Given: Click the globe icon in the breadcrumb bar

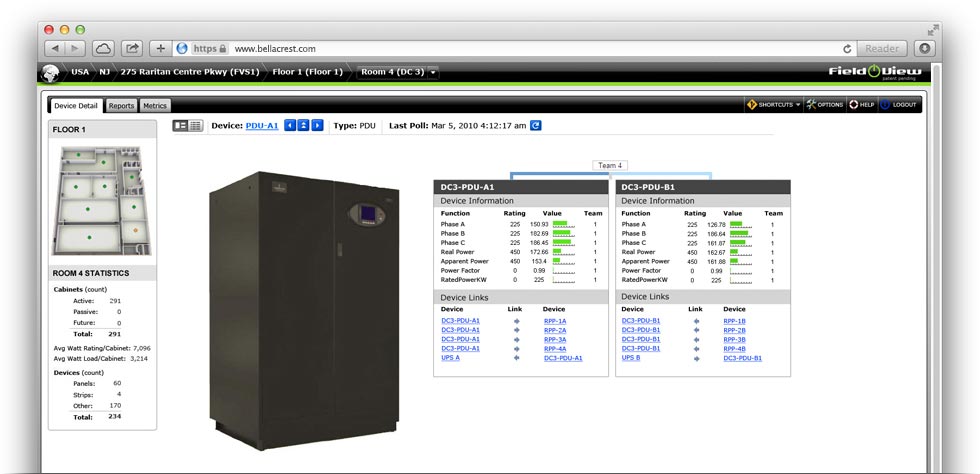Looking at the screenshot, I should [x=50, y=73].
